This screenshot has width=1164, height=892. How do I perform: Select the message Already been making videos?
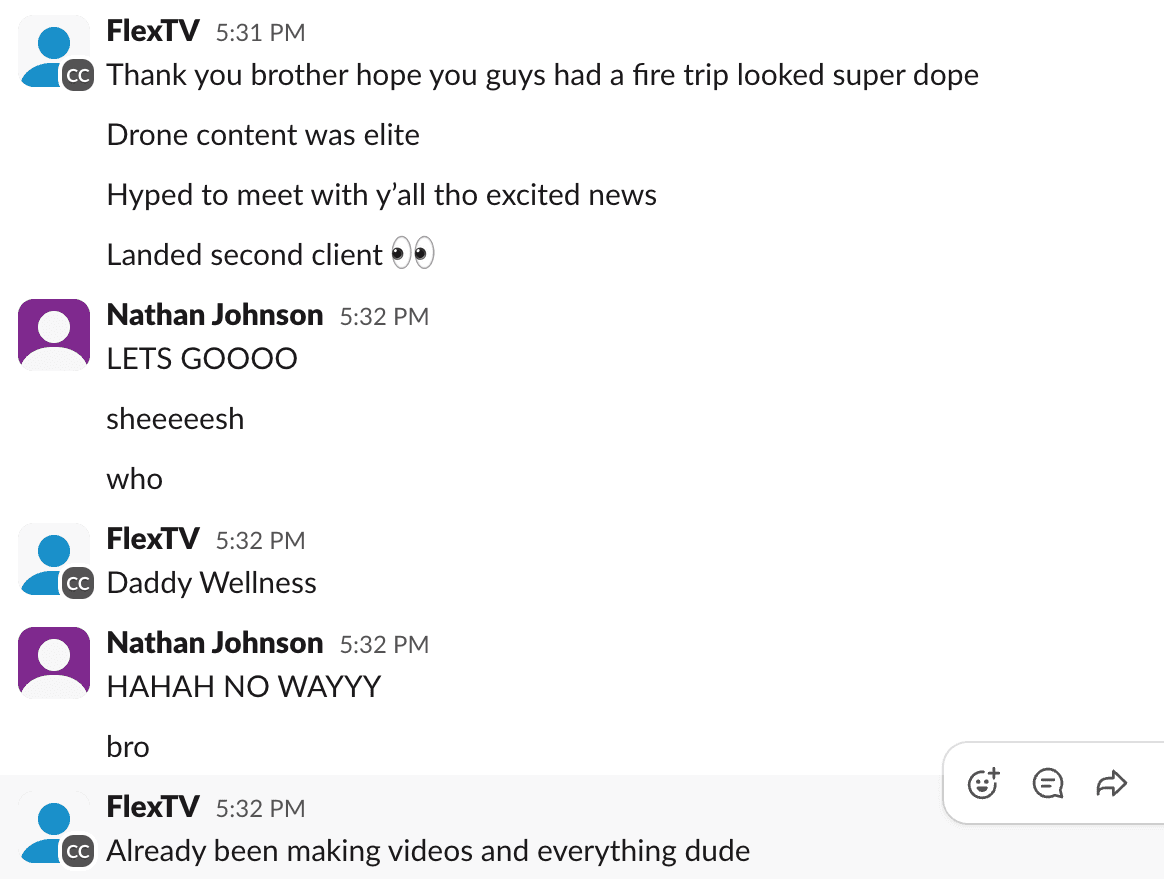point(428,851)
